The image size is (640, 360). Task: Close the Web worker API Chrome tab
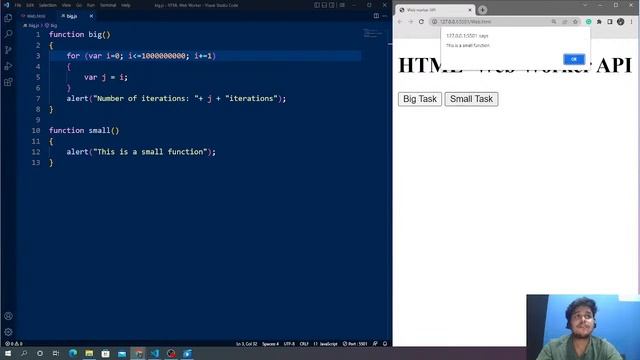coord(470,10)
